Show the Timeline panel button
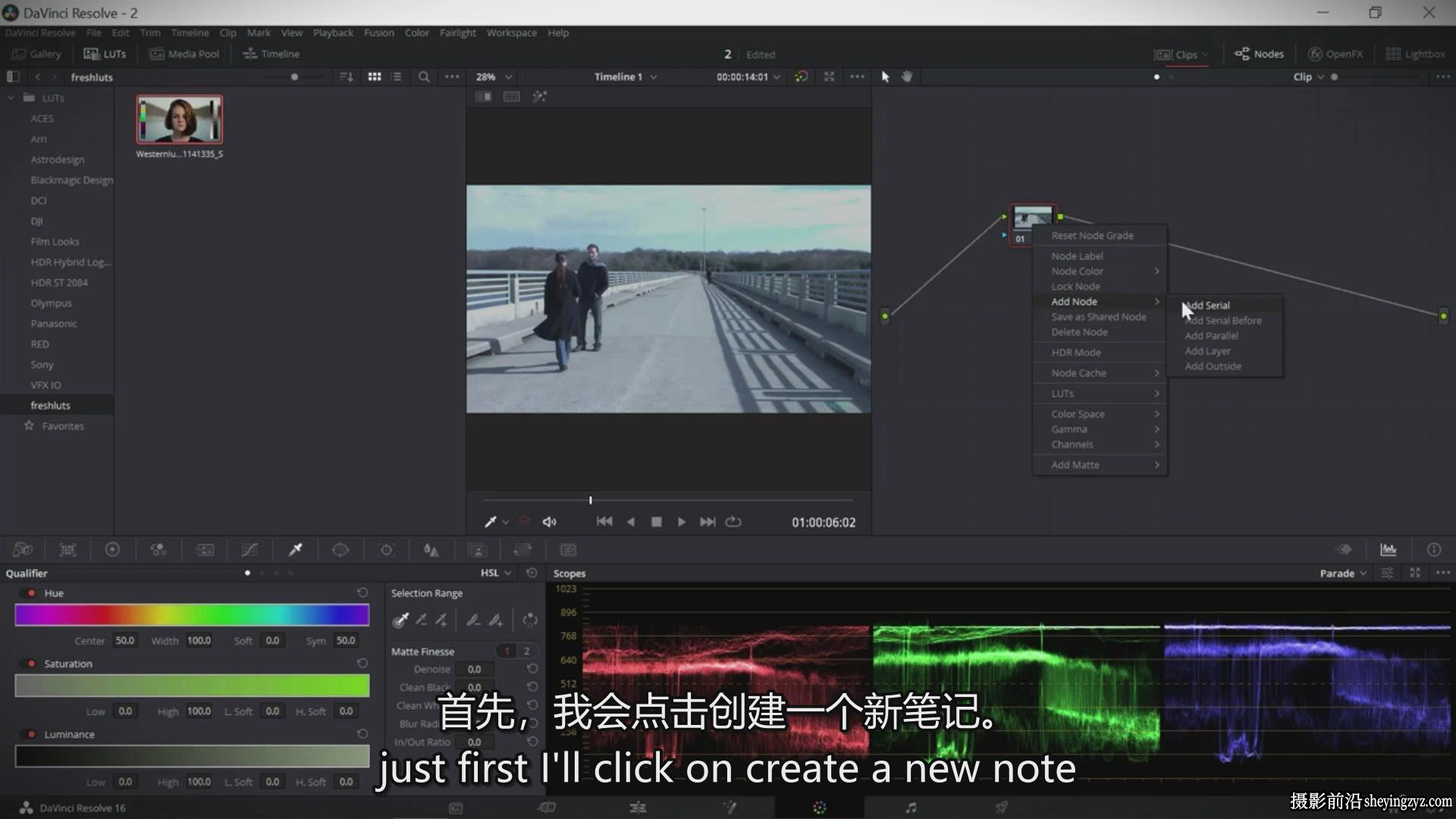1456x819 pixels. pyautogui.click(x=271, y=54)
